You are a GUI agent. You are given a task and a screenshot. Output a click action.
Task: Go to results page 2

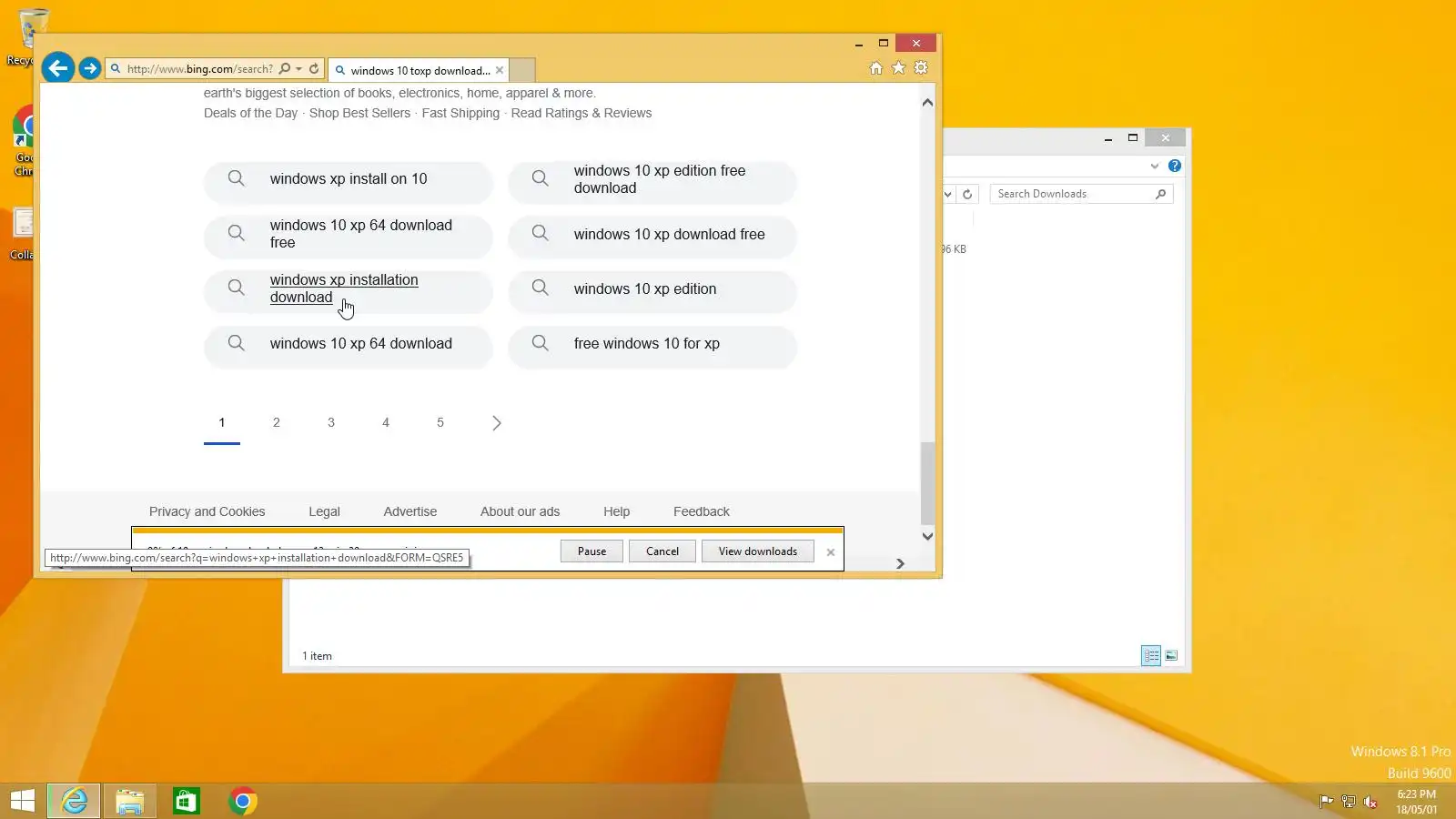[277, 422]
